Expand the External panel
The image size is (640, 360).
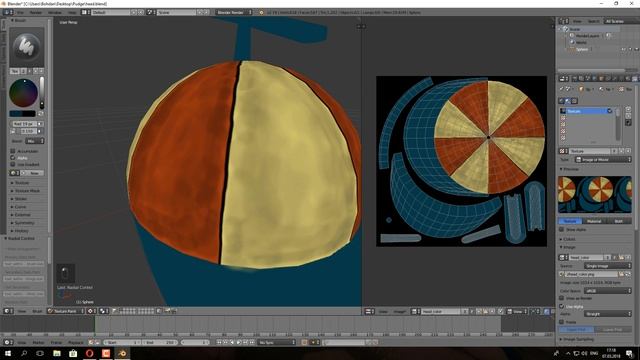pyautogui.click(x=22, y=215)
